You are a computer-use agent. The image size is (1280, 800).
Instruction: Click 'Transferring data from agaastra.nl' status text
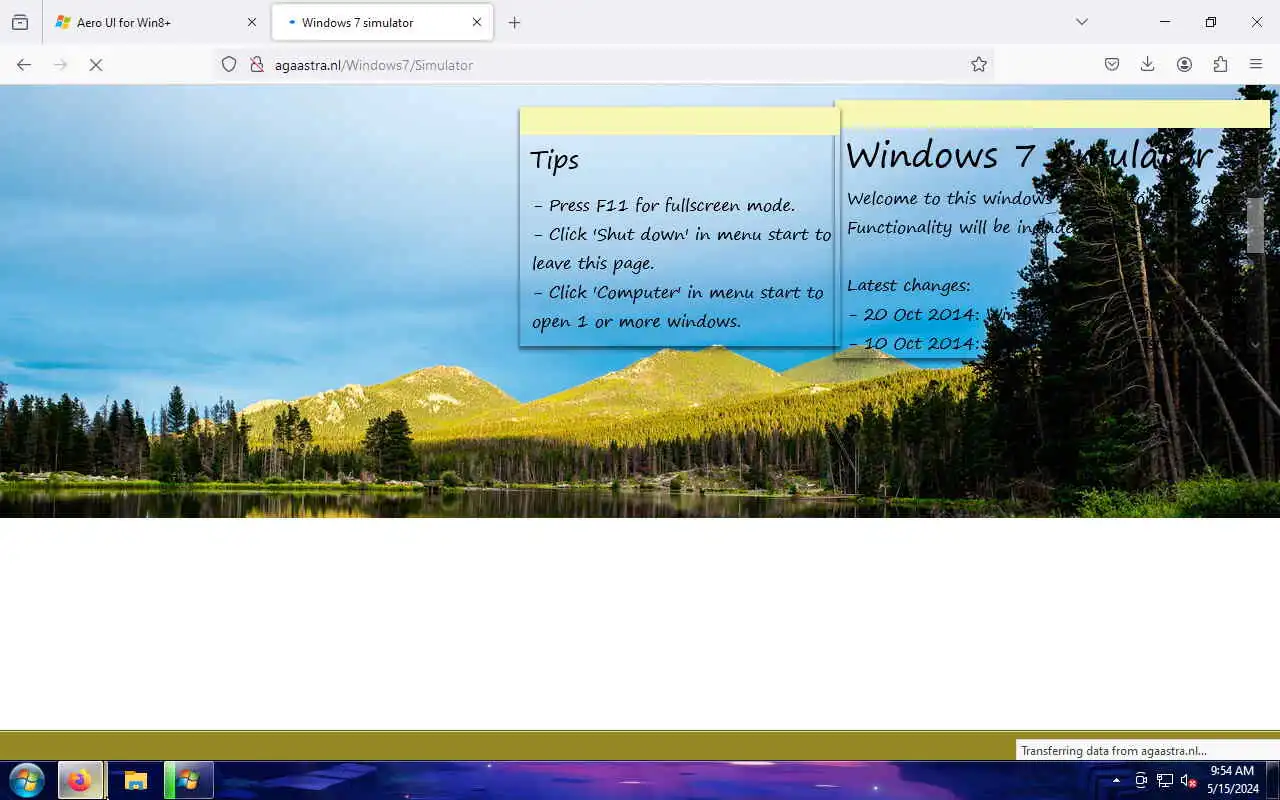coord(1113,751)
